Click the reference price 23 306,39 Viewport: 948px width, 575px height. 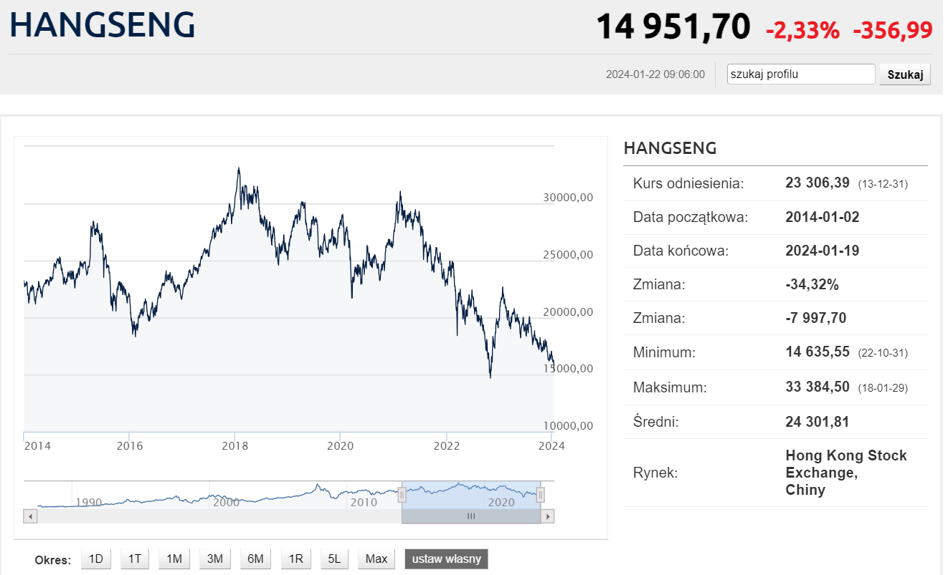(817, 183)
